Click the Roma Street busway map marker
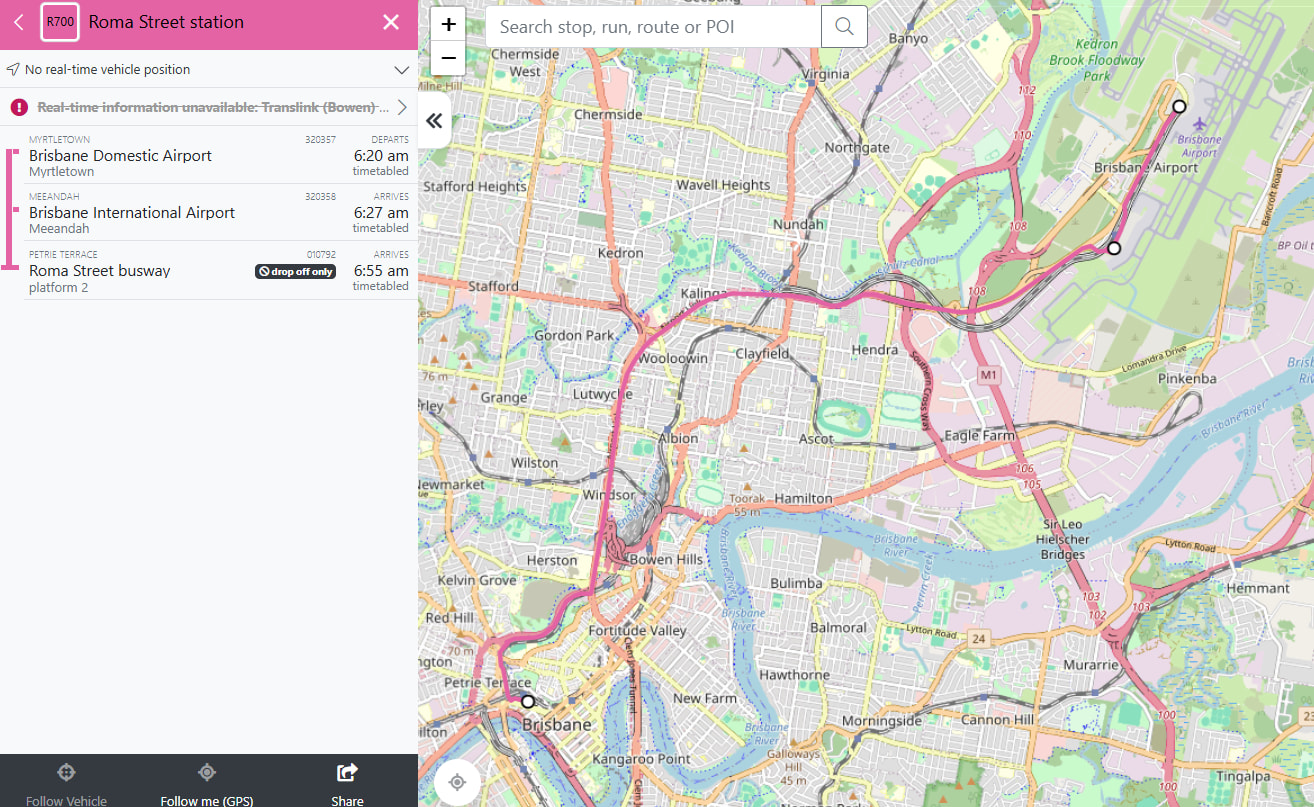 [x=528, y=702]
